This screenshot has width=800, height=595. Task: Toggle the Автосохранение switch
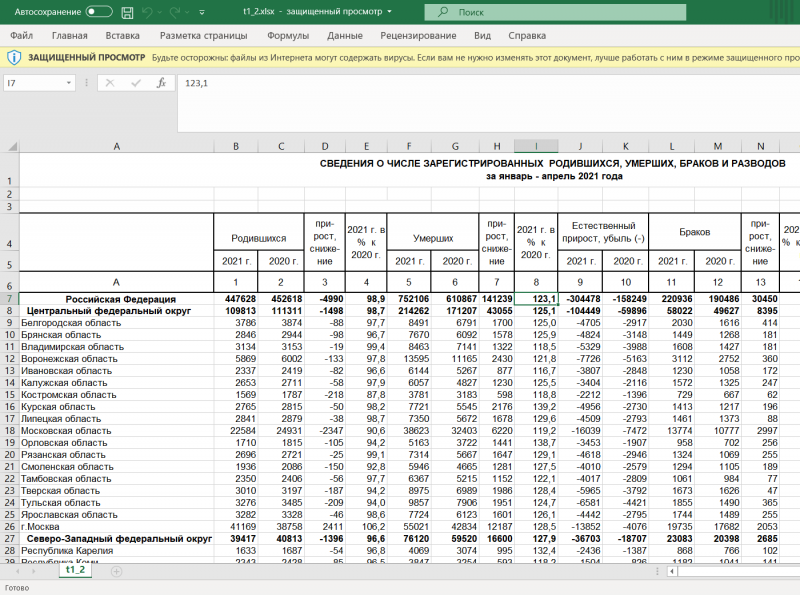99,12
